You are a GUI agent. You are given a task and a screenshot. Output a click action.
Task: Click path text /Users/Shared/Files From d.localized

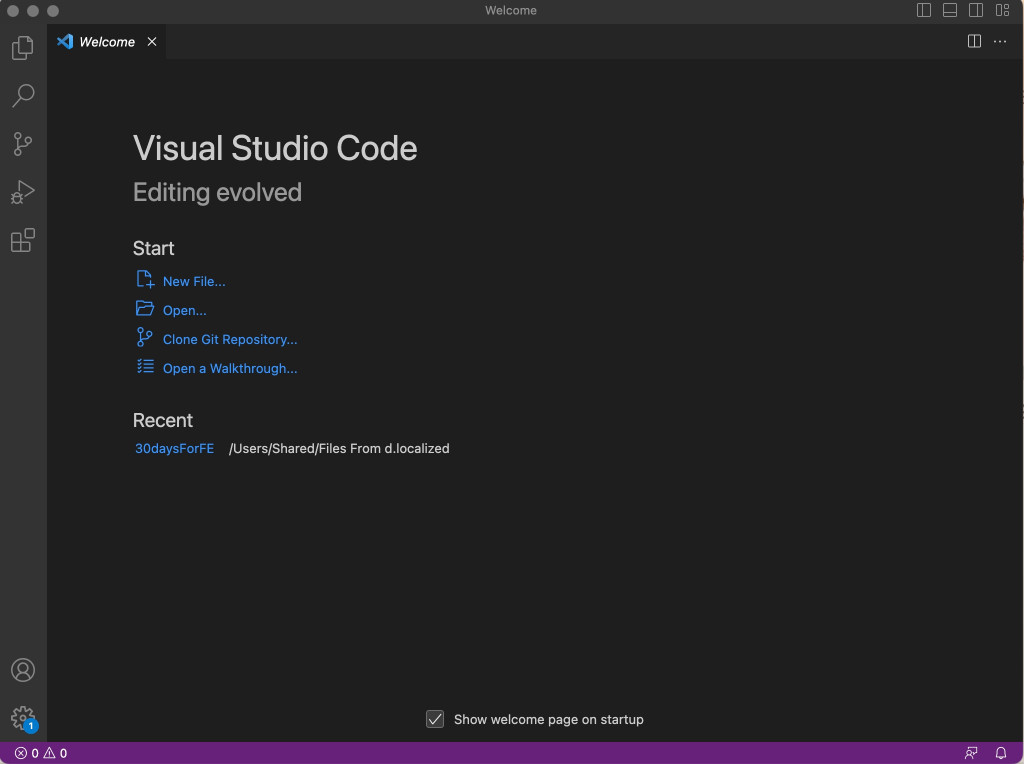click(339, 449)
